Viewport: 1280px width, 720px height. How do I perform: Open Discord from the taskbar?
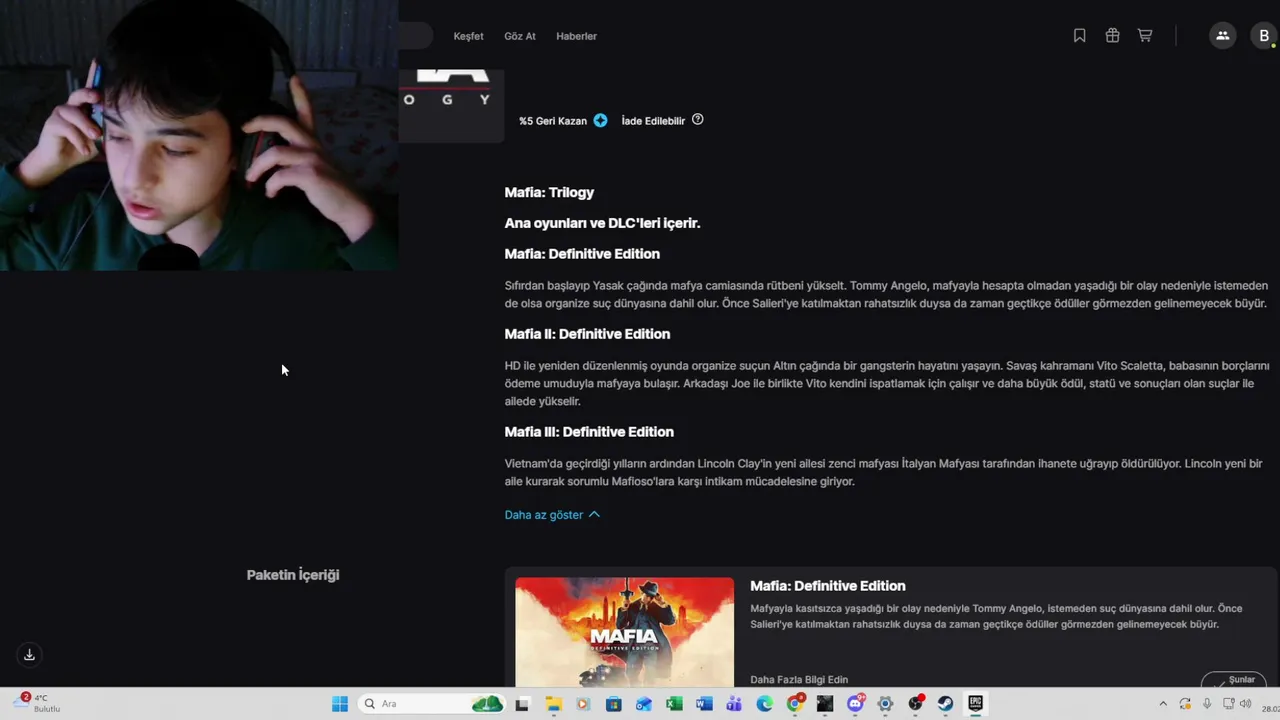856,704
